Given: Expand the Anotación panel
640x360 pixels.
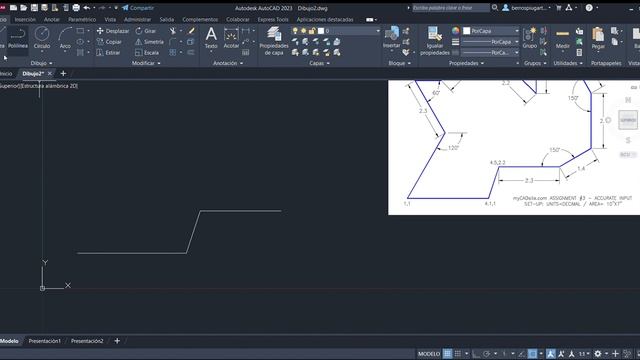Looking at the screenshot, I should (x=228, y=63).
